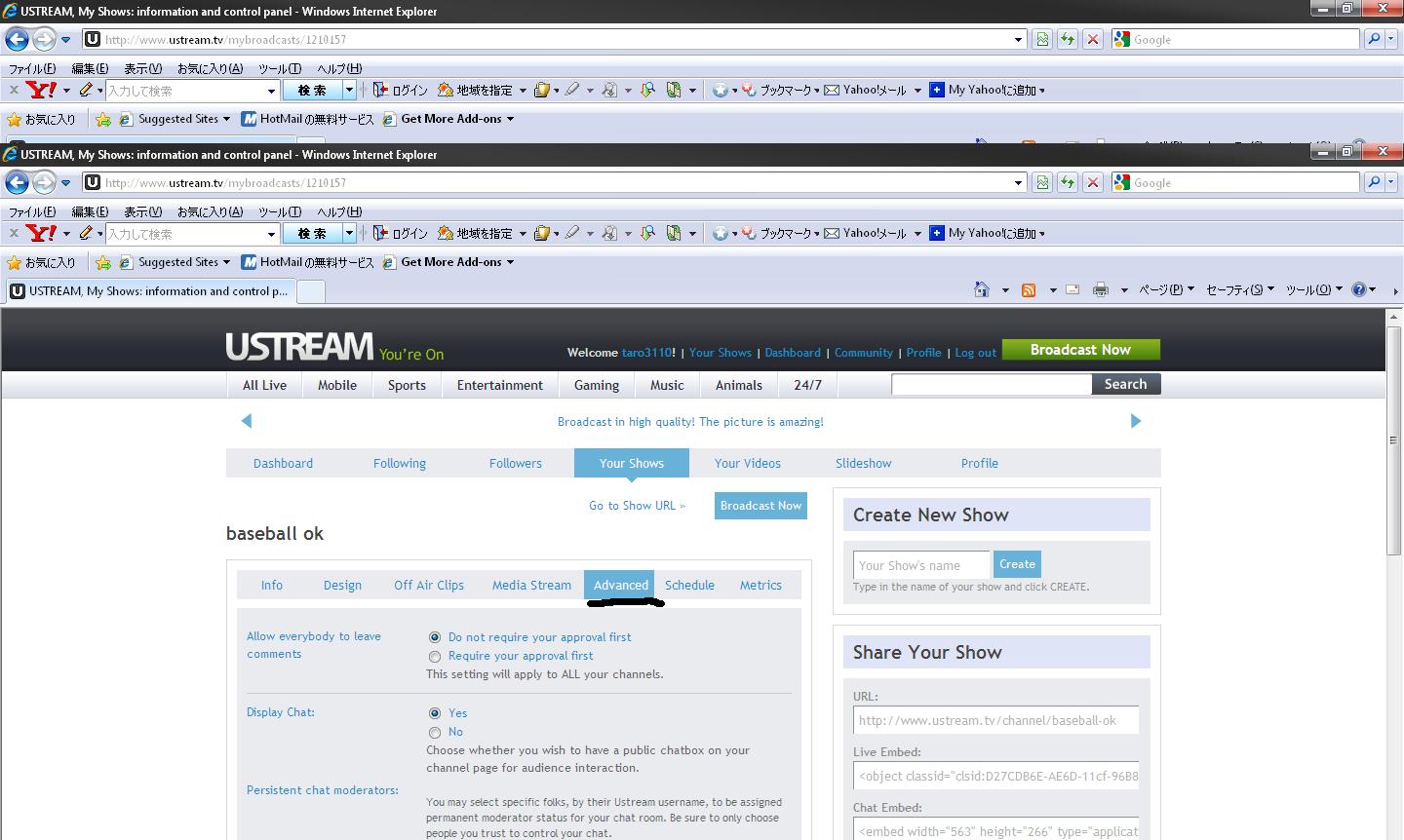
Task: Expand Get More Add-ons dropdown, front window
Action: click(509, 262)
